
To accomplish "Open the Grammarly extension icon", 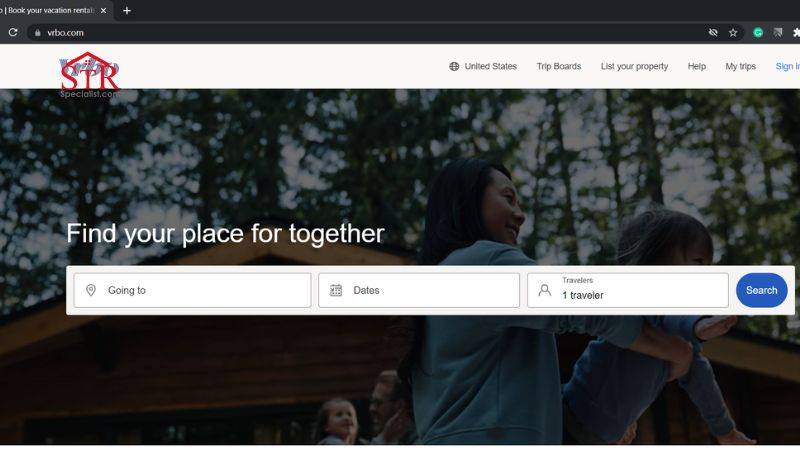I will point(758,32).
